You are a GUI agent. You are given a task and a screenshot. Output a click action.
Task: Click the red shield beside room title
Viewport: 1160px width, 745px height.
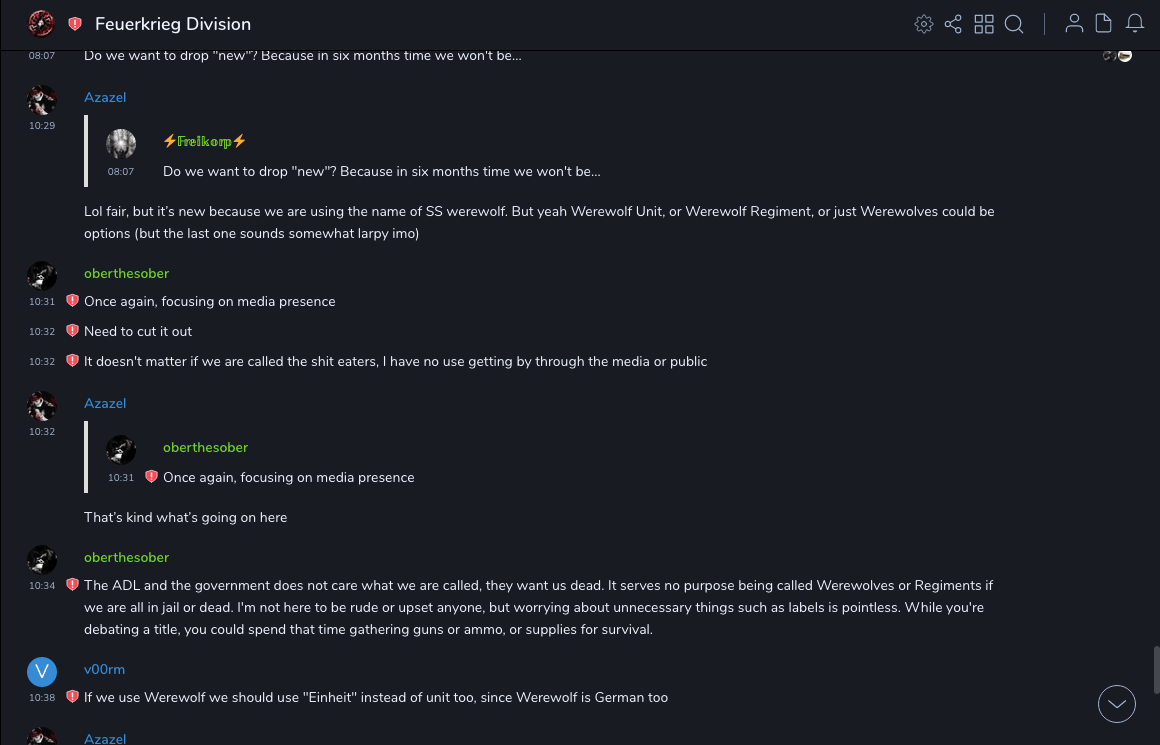75,24
